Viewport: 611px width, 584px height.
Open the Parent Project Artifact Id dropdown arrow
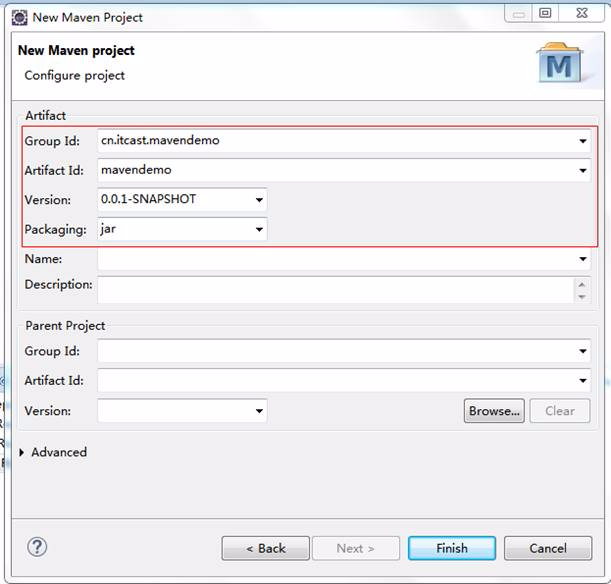[x=583, y=381]
